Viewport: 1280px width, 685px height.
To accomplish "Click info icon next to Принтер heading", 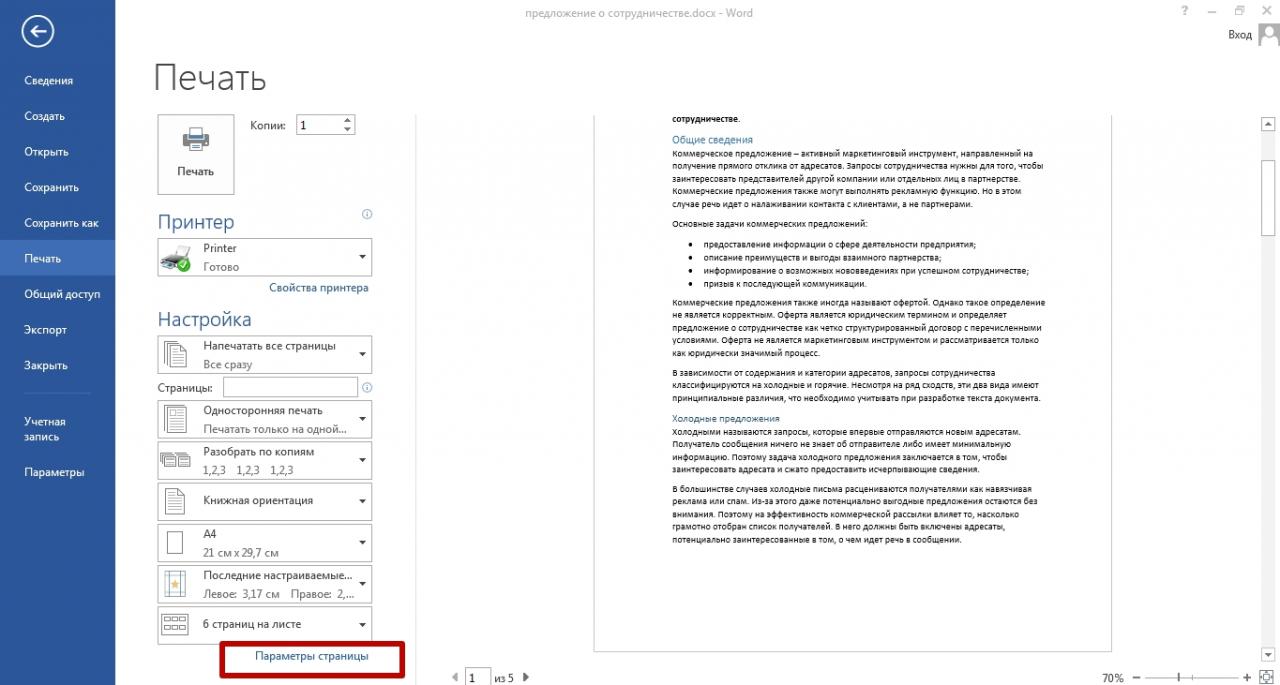I will coord(366,214).
